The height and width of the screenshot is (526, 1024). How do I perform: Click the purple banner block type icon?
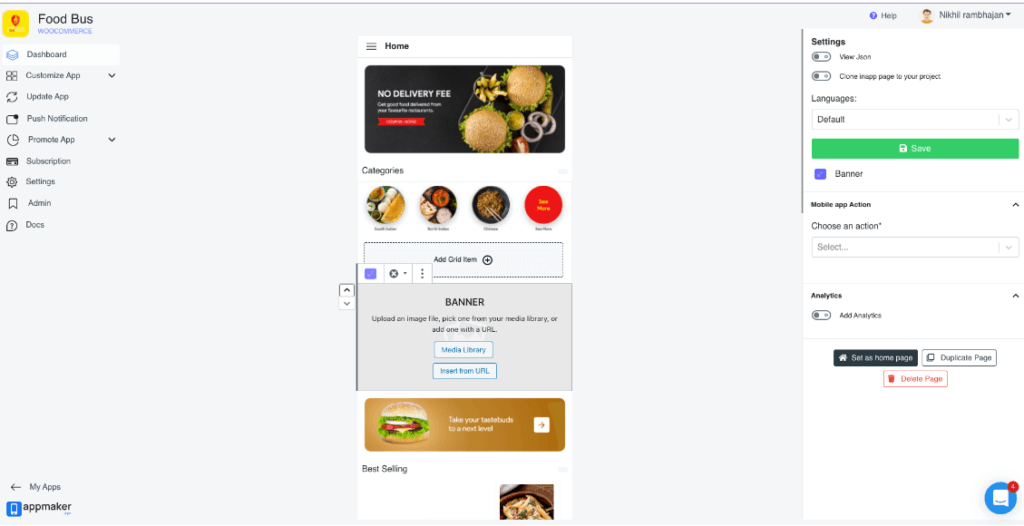click(x=370, y=274)
